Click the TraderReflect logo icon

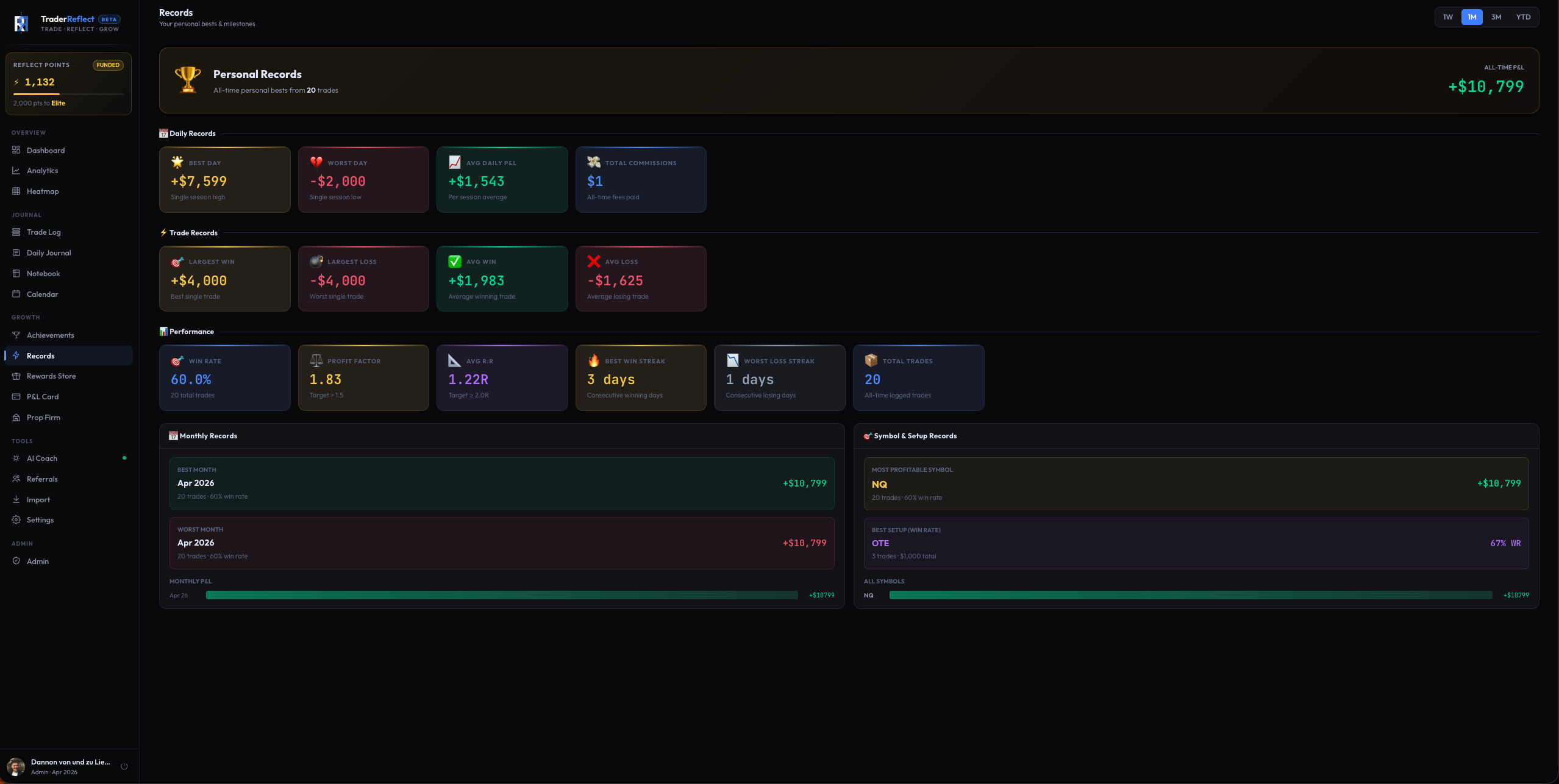point(21,23)
